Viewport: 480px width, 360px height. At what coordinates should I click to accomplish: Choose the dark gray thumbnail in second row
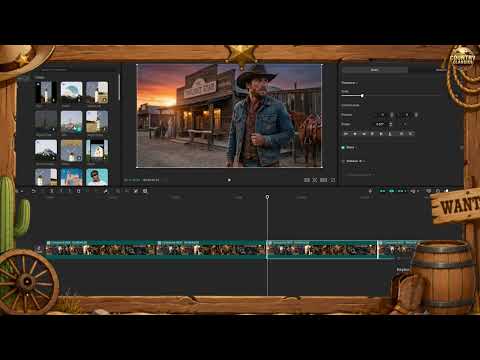46,121
